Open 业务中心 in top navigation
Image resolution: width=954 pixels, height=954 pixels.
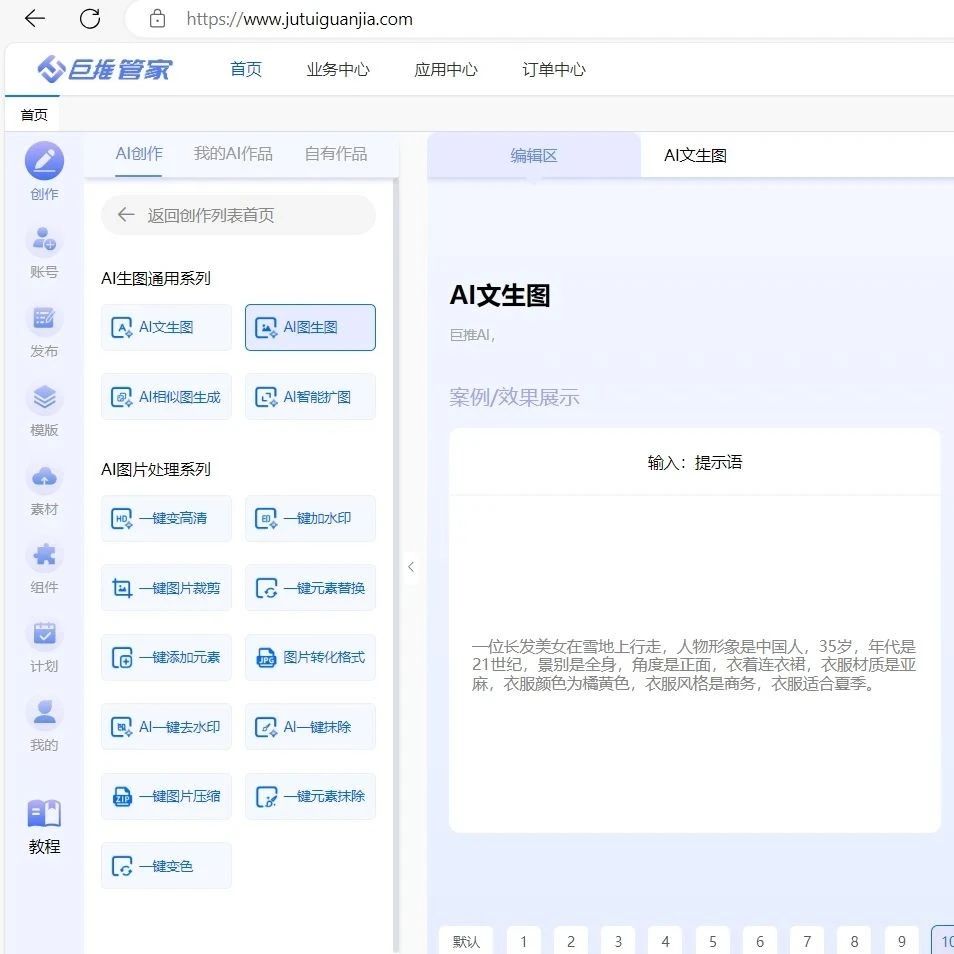tap(338, 69)
